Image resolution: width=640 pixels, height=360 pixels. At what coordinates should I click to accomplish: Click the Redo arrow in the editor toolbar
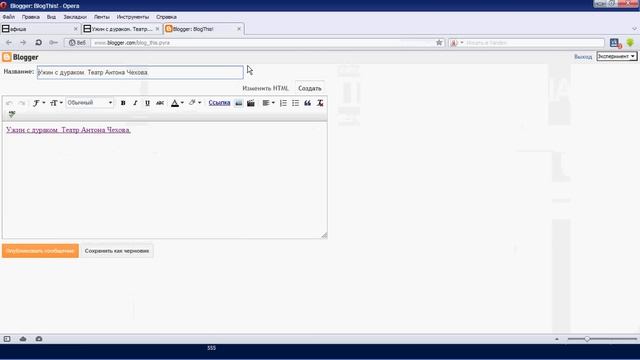22,103
